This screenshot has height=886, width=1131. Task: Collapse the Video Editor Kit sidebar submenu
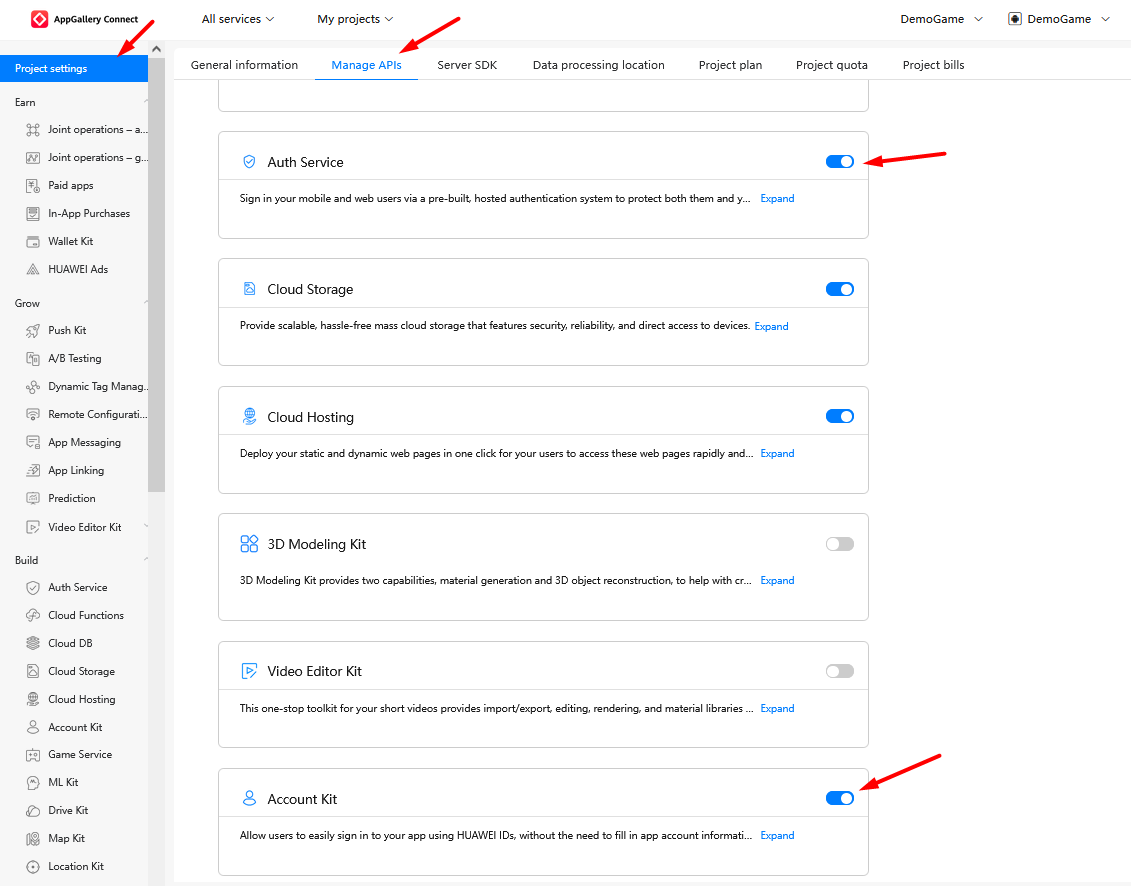144,527
